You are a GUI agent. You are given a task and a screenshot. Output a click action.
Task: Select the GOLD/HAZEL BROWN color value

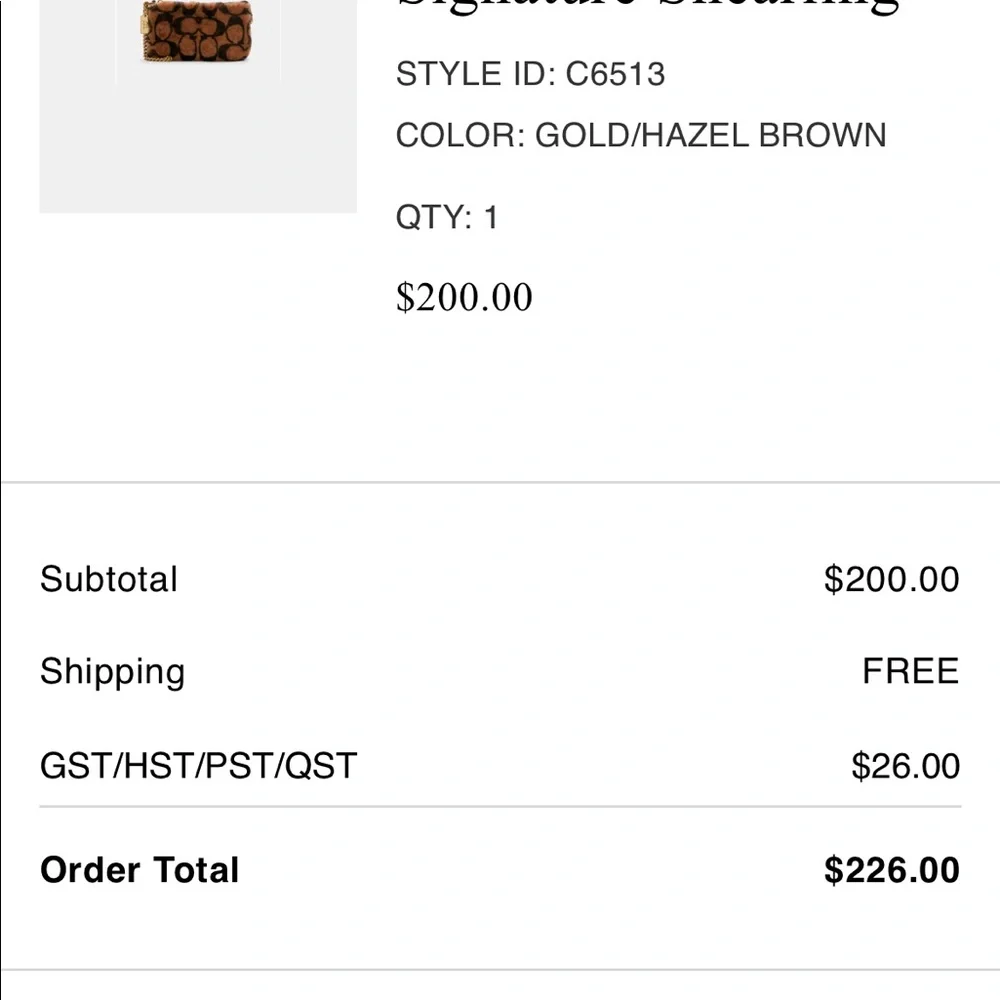tap(711, 135)
